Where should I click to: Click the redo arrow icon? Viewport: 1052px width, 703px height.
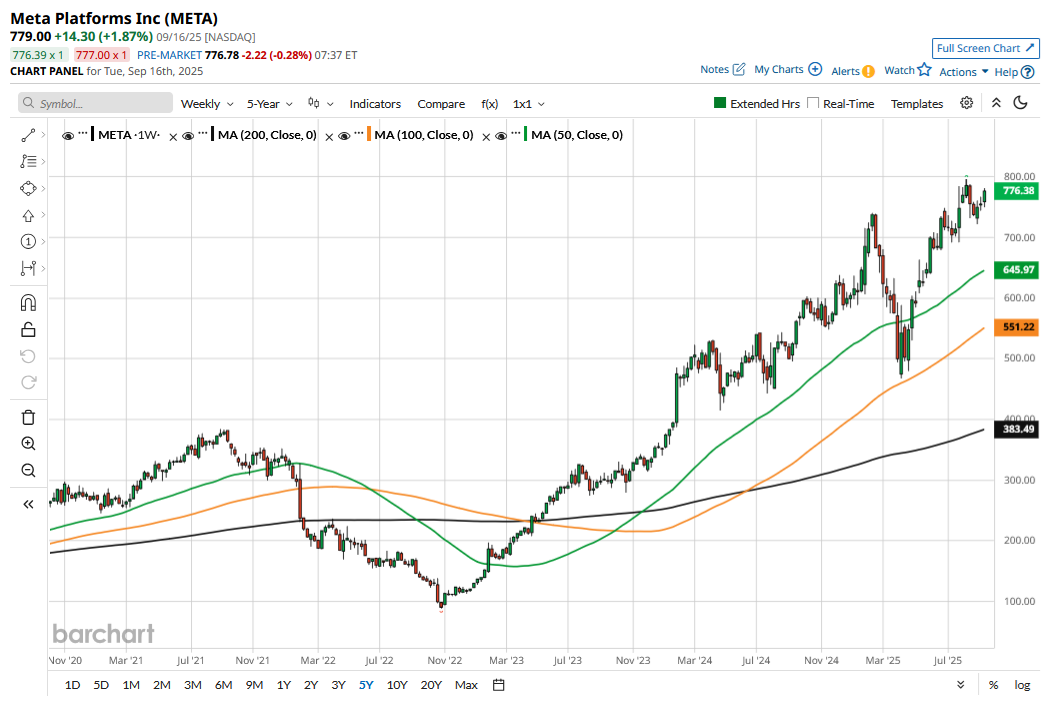tap(28, 382)
